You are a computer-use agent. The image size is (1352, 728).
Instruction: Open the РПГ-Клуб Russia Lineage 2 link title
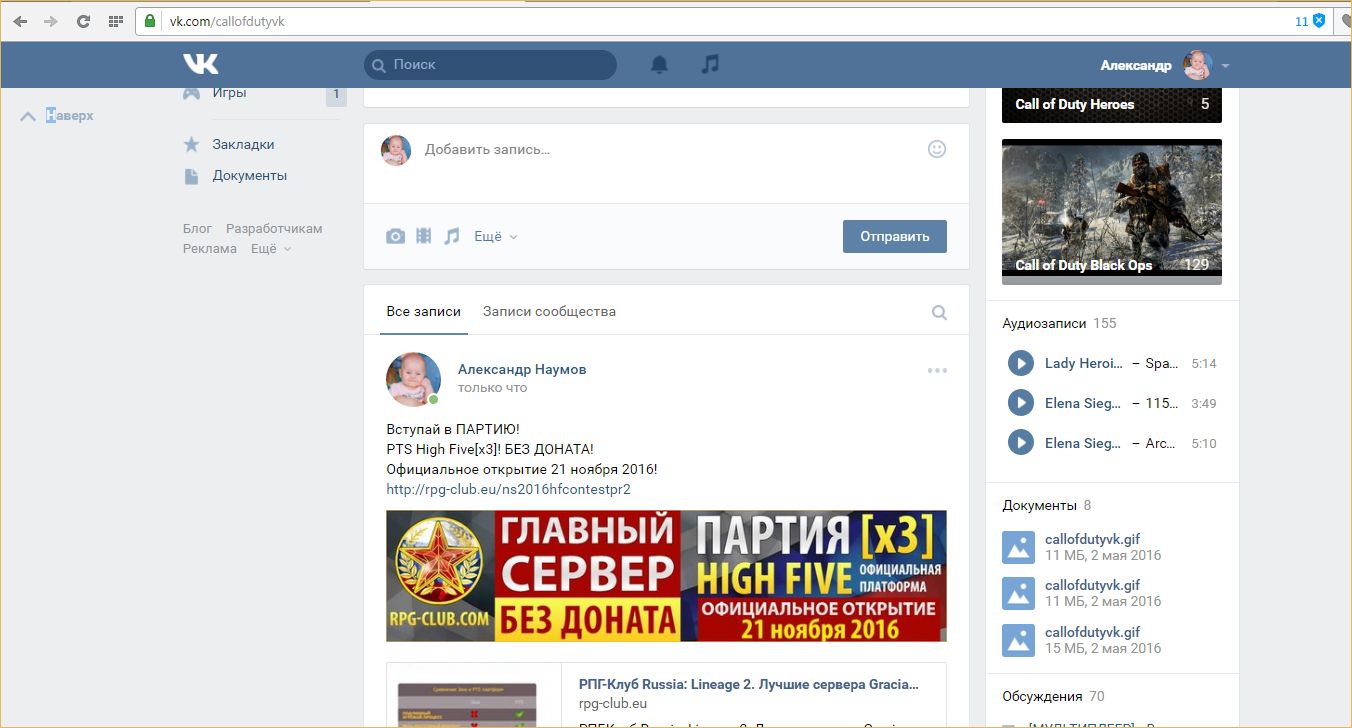tap(749, 685)
